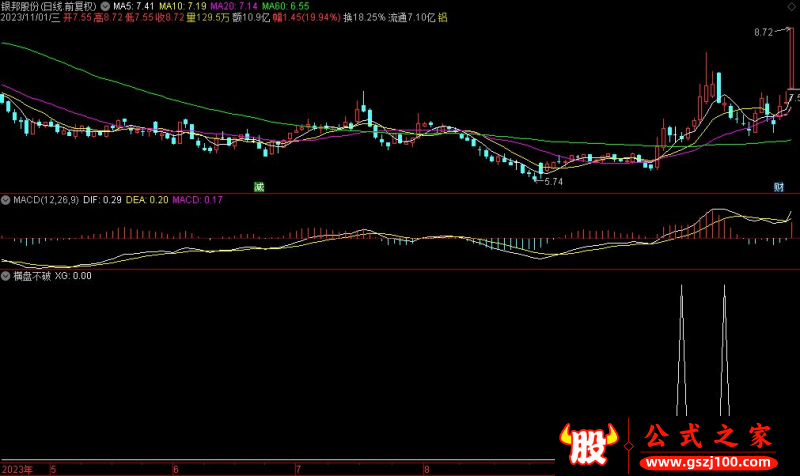Viewport: 800px width, 476px height.
Task: Click the open price 开7.55
Action: tap(78, 17)
